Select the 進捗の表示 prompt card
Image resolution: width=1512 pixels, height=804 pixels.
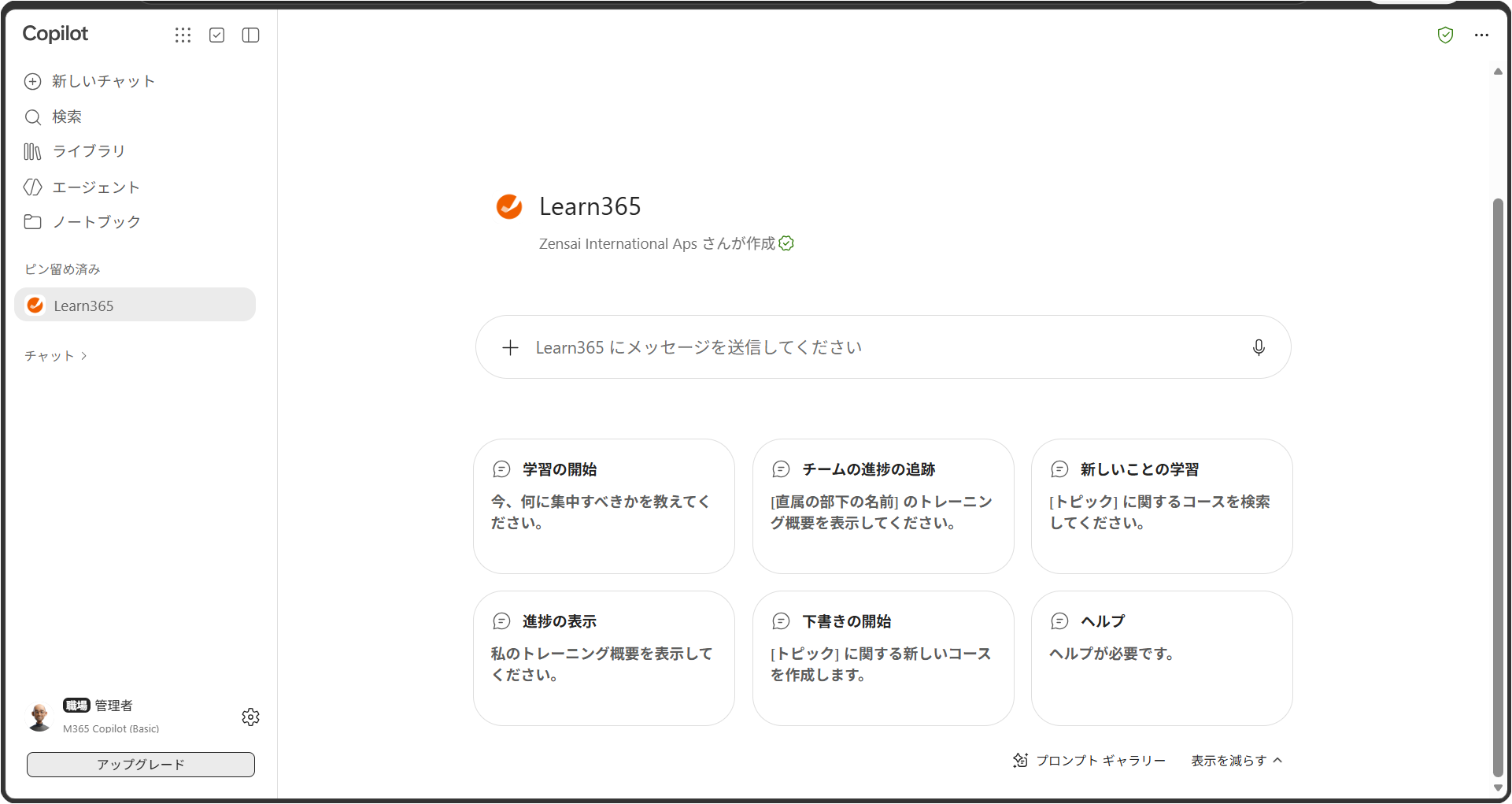pos(604,658)
